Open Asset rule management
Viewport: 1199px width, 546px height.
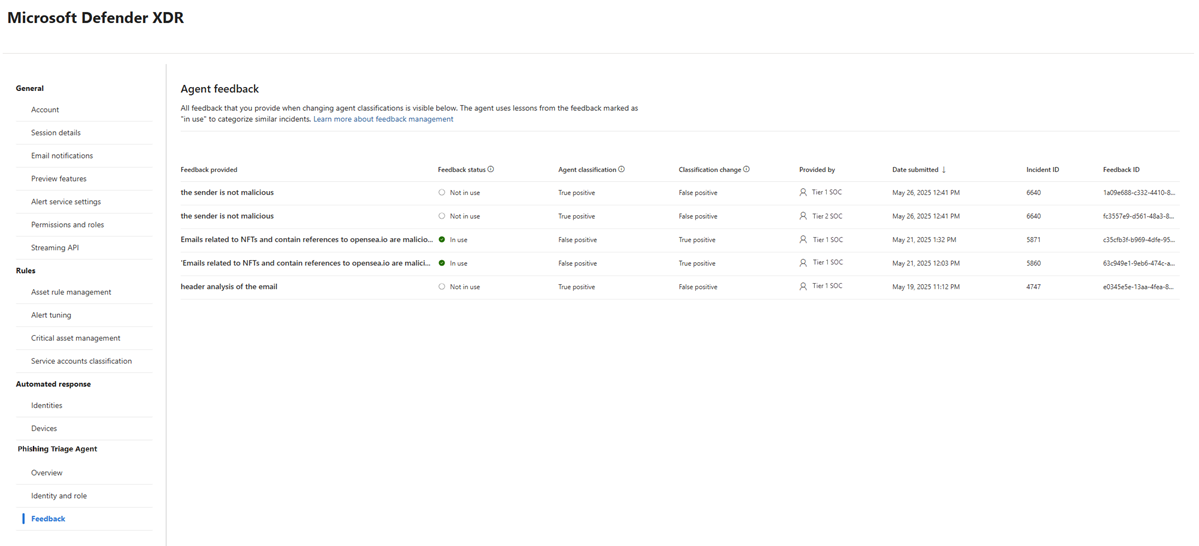(71, 292)
